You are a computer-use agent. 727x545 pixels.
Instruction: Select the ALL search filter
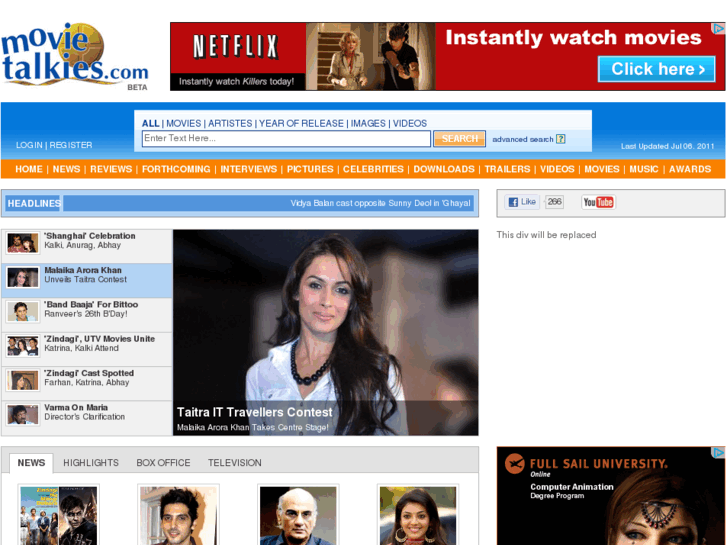(x=150, y=123)
